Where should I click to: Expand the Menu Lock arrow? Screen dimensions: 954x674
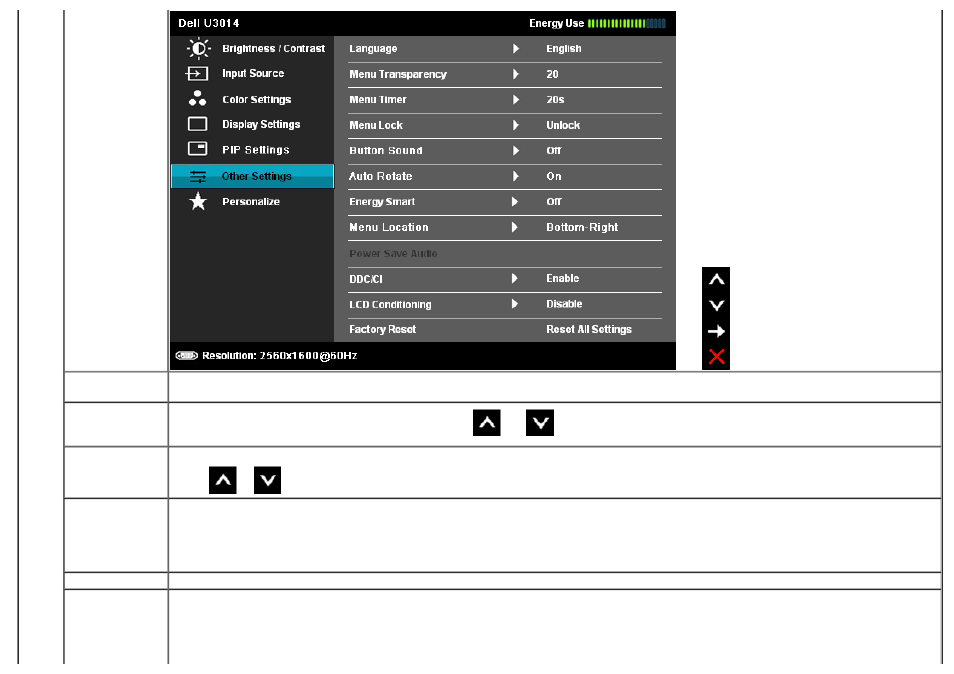tap(515, 125)
